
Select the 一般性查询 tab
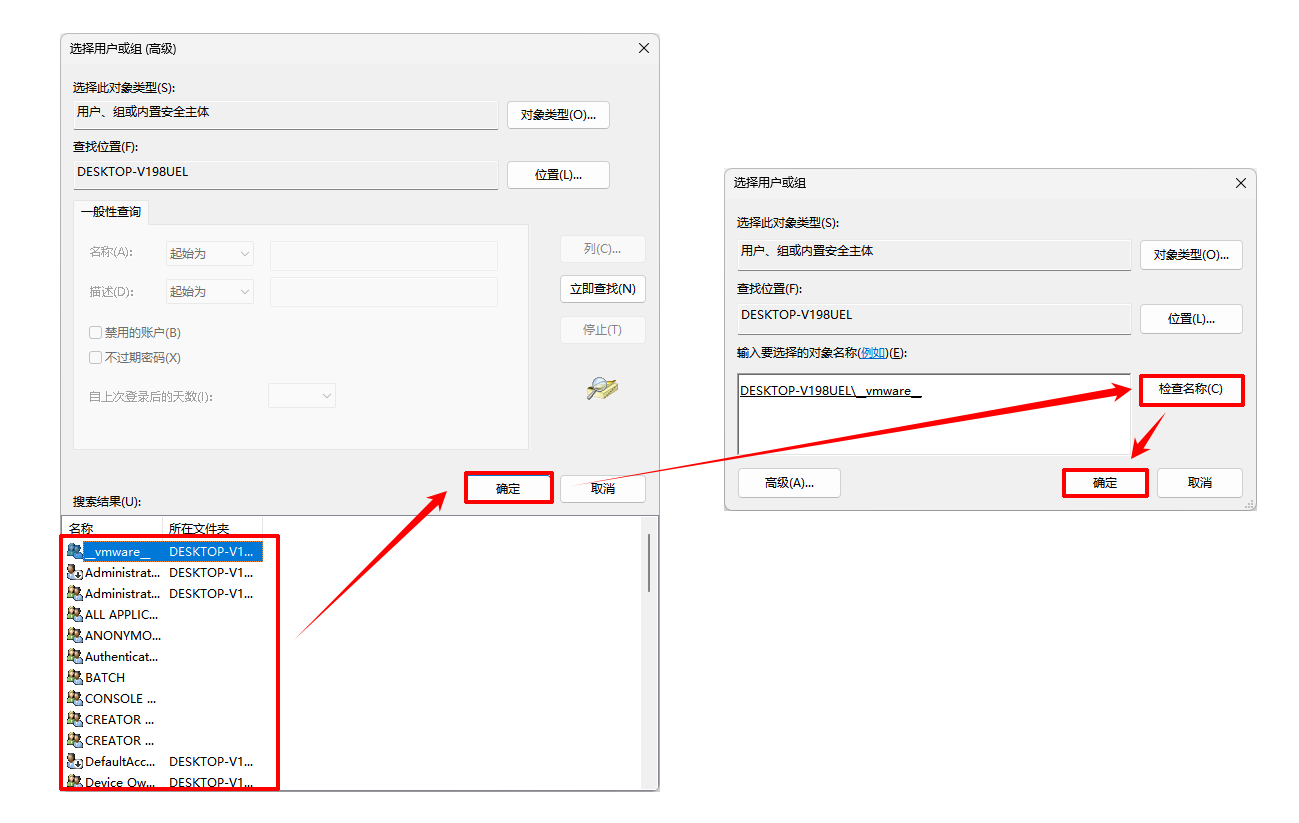[x=111, y=212]
